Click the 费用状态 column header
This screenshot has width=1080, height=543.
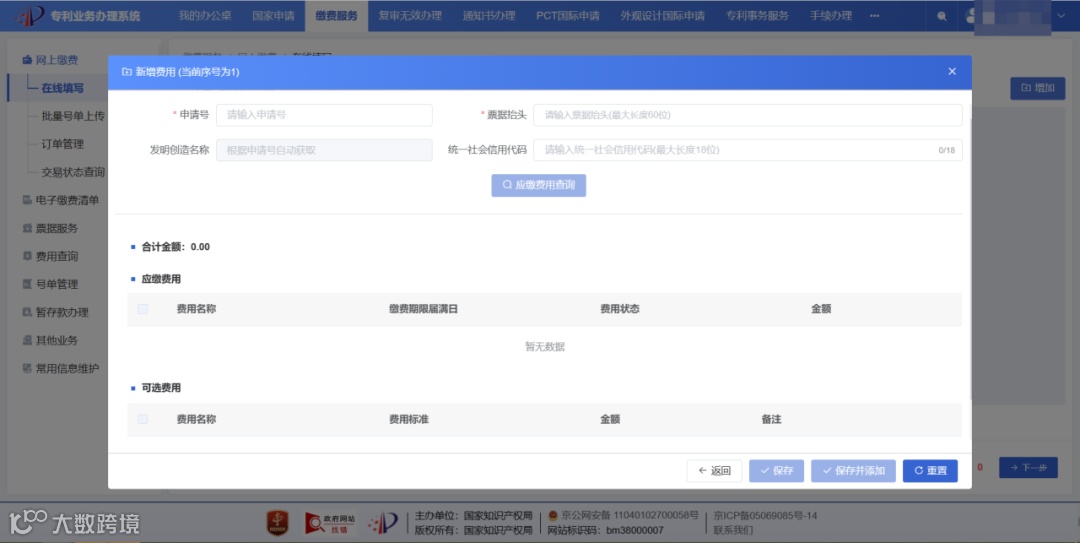(x=620, y=309)
